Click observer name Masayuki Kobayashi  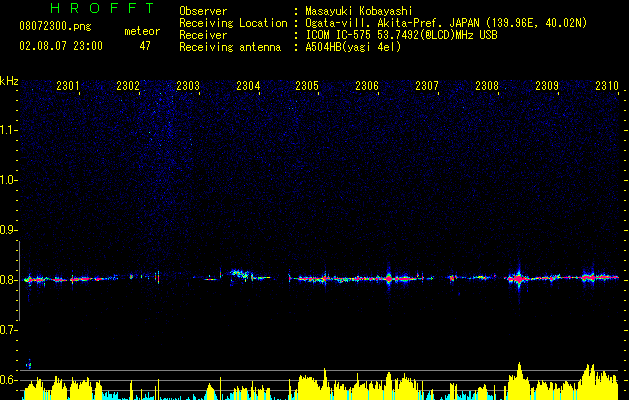coord(359,11)
